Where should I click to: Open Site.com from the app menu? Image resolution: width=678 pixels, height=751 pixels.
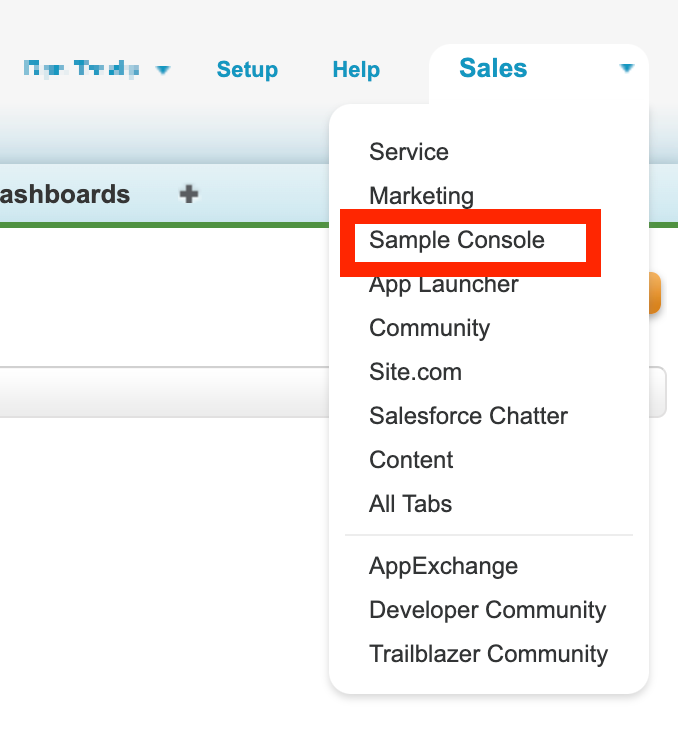click(415, 372)
